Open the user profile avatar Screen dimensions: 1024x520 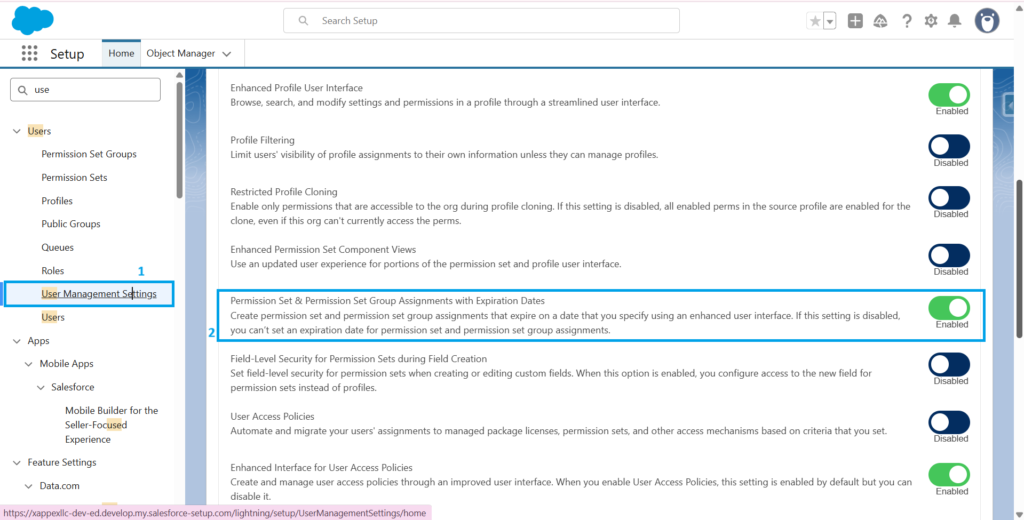[x=987, y=21]
